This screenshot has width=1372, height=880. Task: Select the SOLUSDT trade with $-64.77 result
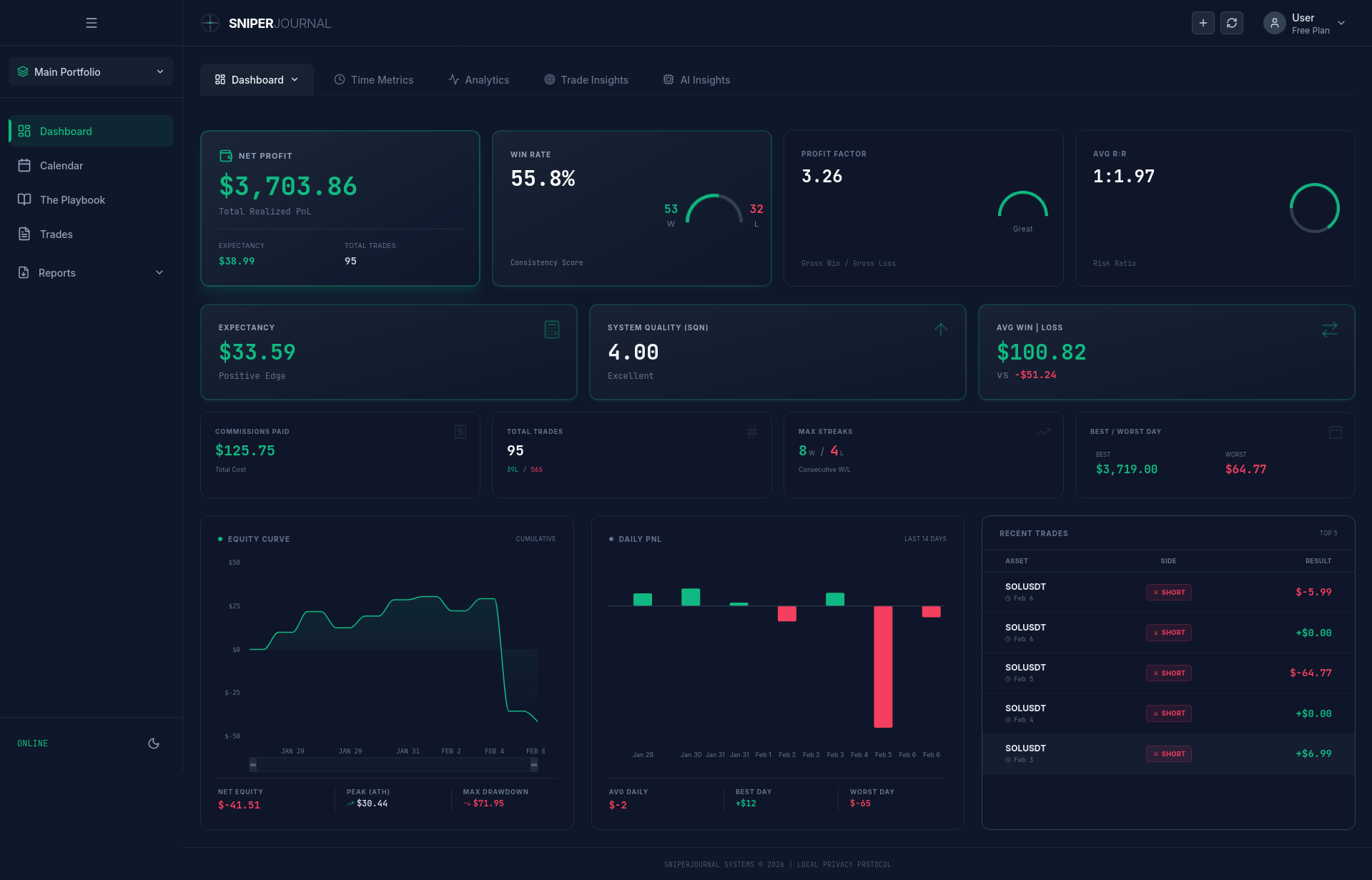tap(1168, 673)
